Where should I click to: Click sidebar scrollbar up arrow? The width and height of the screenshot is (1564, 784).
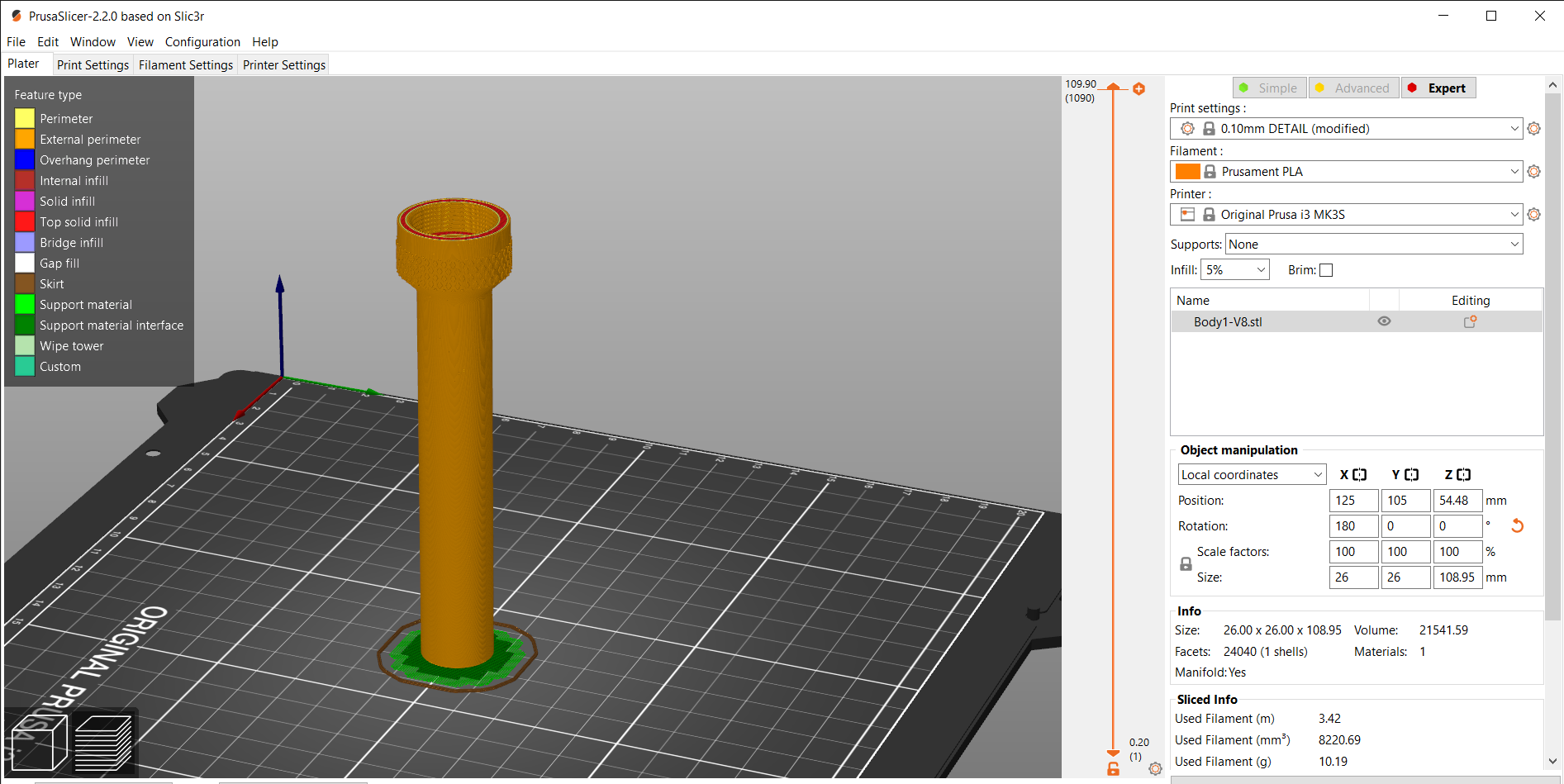(1552, 84)
